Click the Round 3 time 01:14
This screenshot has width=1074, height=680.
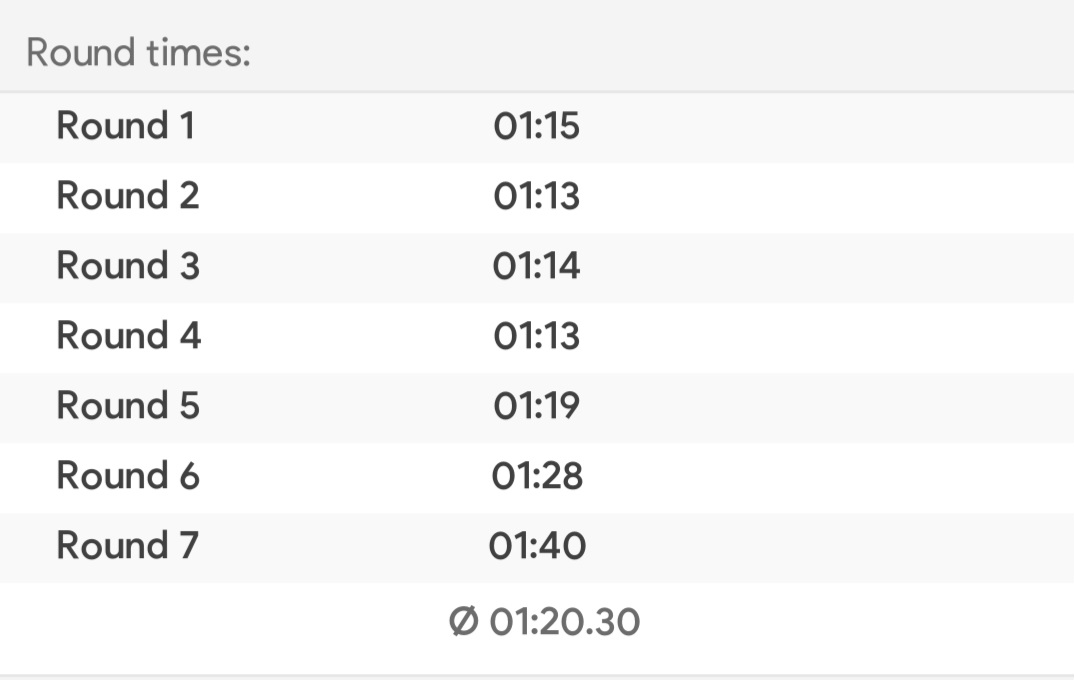(x=537, y=266)
